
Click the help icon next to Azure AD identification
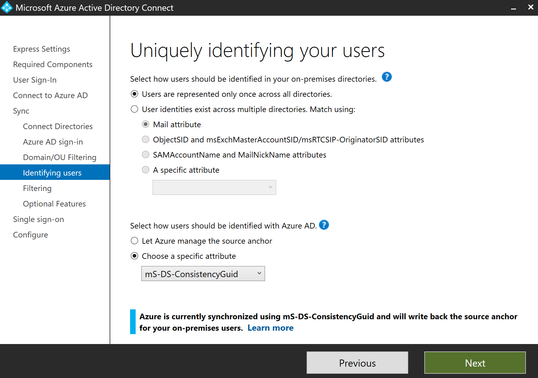pos(324,225)
